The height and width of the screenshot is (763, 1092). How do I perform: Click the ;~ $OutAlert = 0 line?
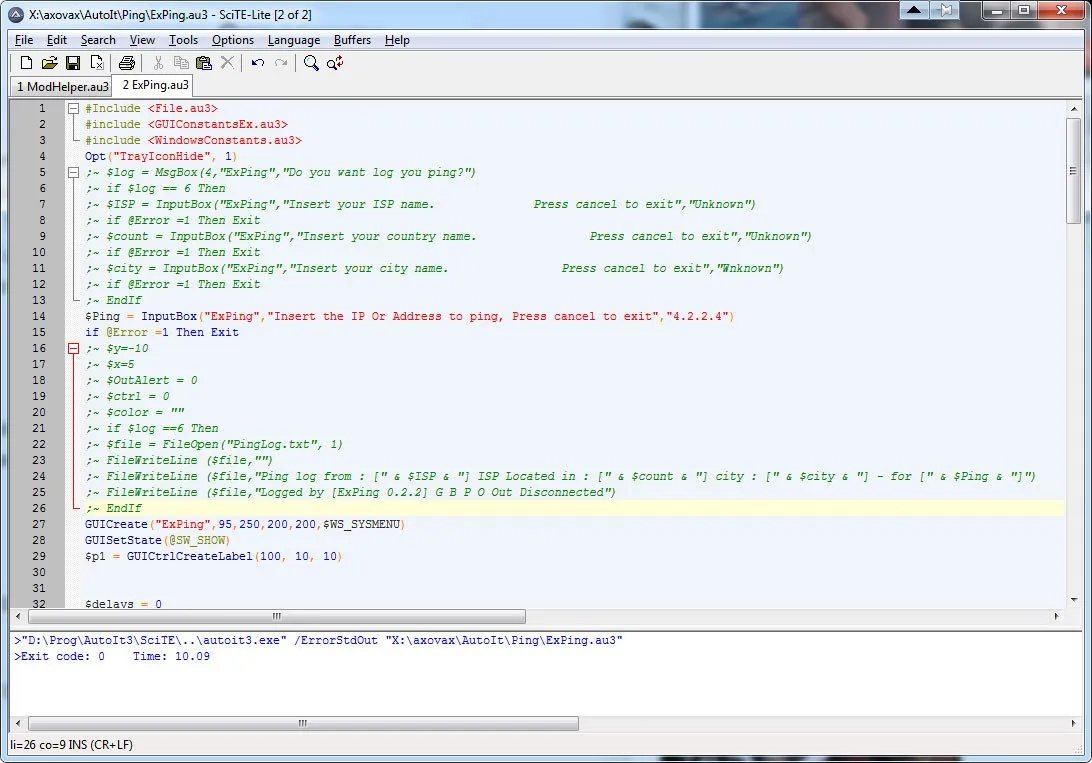point(141,381)
